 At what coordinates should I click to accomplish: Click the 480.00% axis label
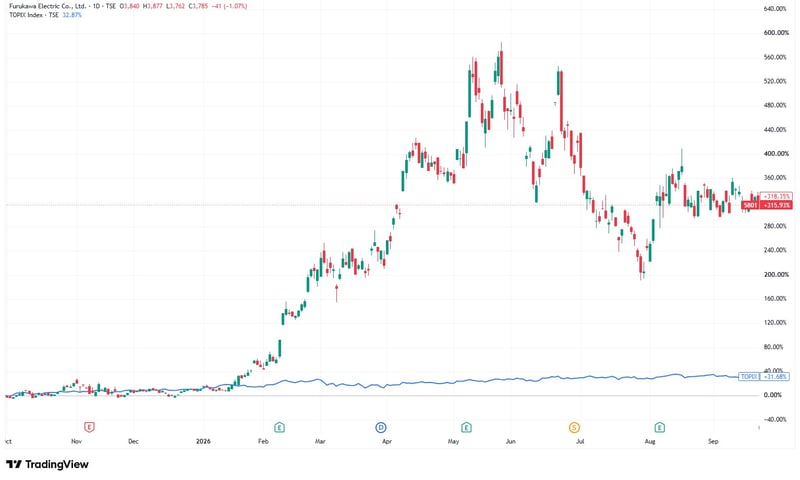click(x=775, y=105)
